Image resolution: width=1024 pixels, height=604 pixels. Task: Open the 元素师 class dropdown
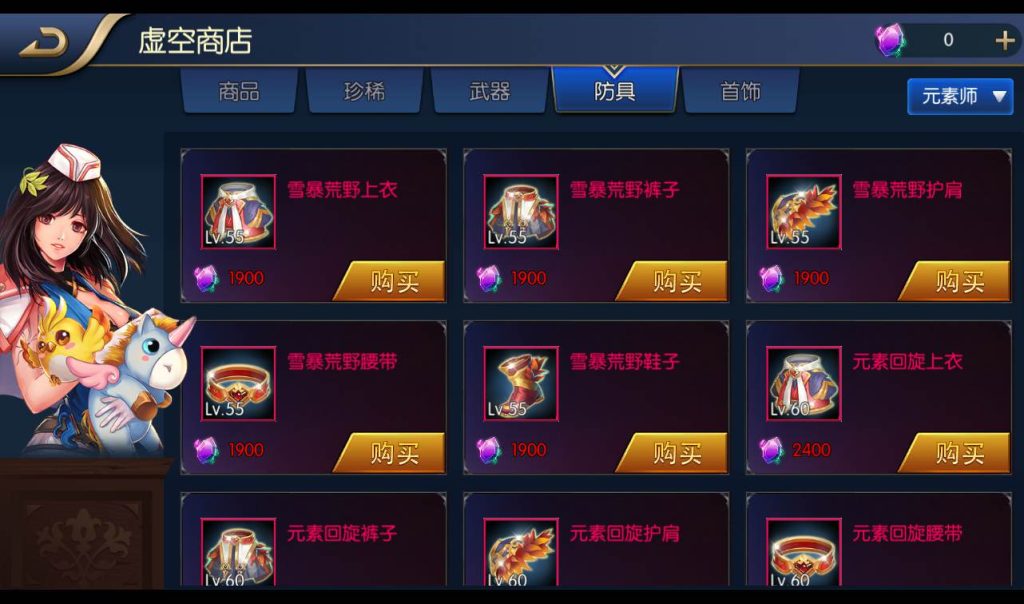(x=960, y=97)
